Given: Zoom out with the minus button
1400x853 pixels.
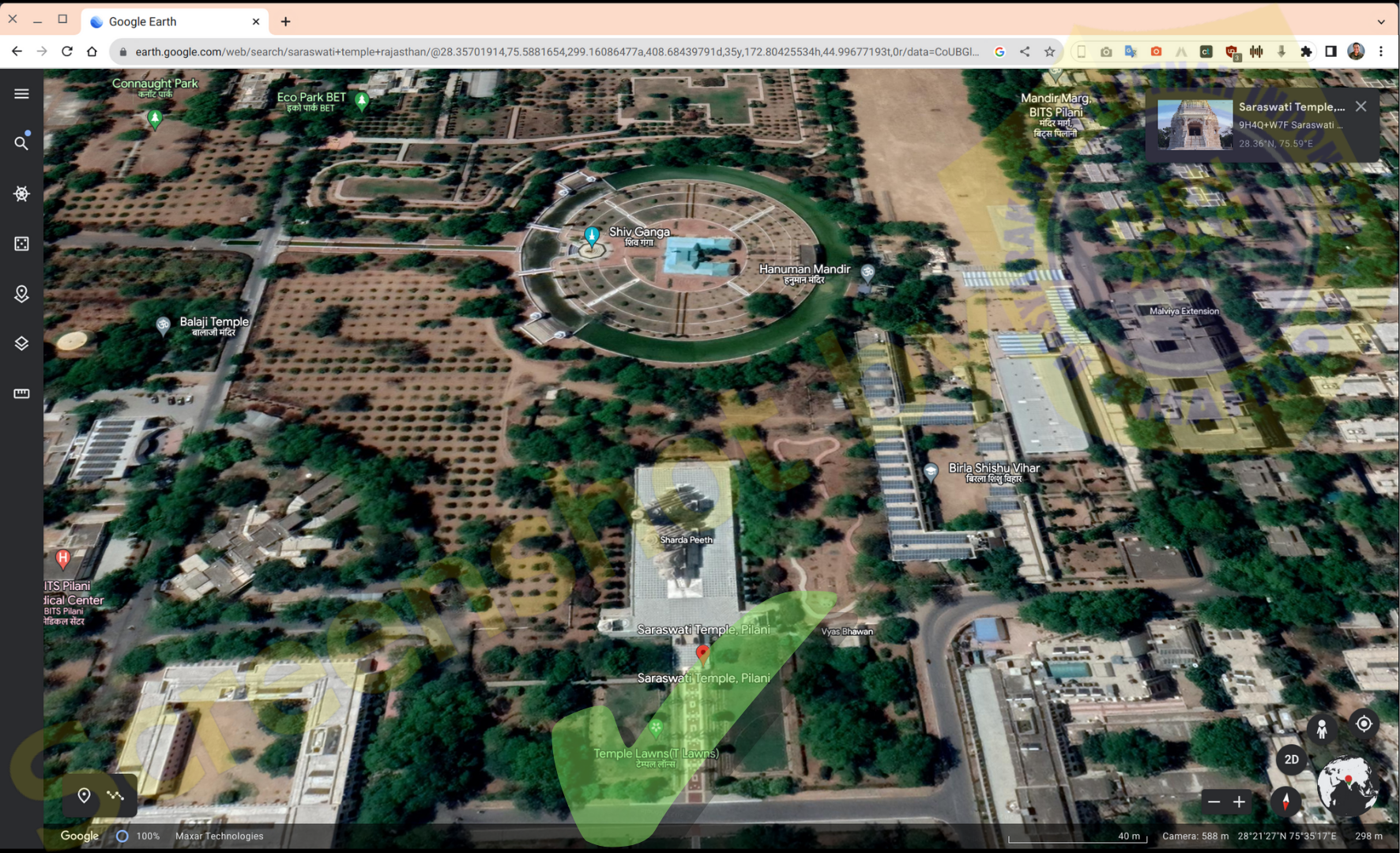Looking at the screenshot, I should pos(1214,802).
